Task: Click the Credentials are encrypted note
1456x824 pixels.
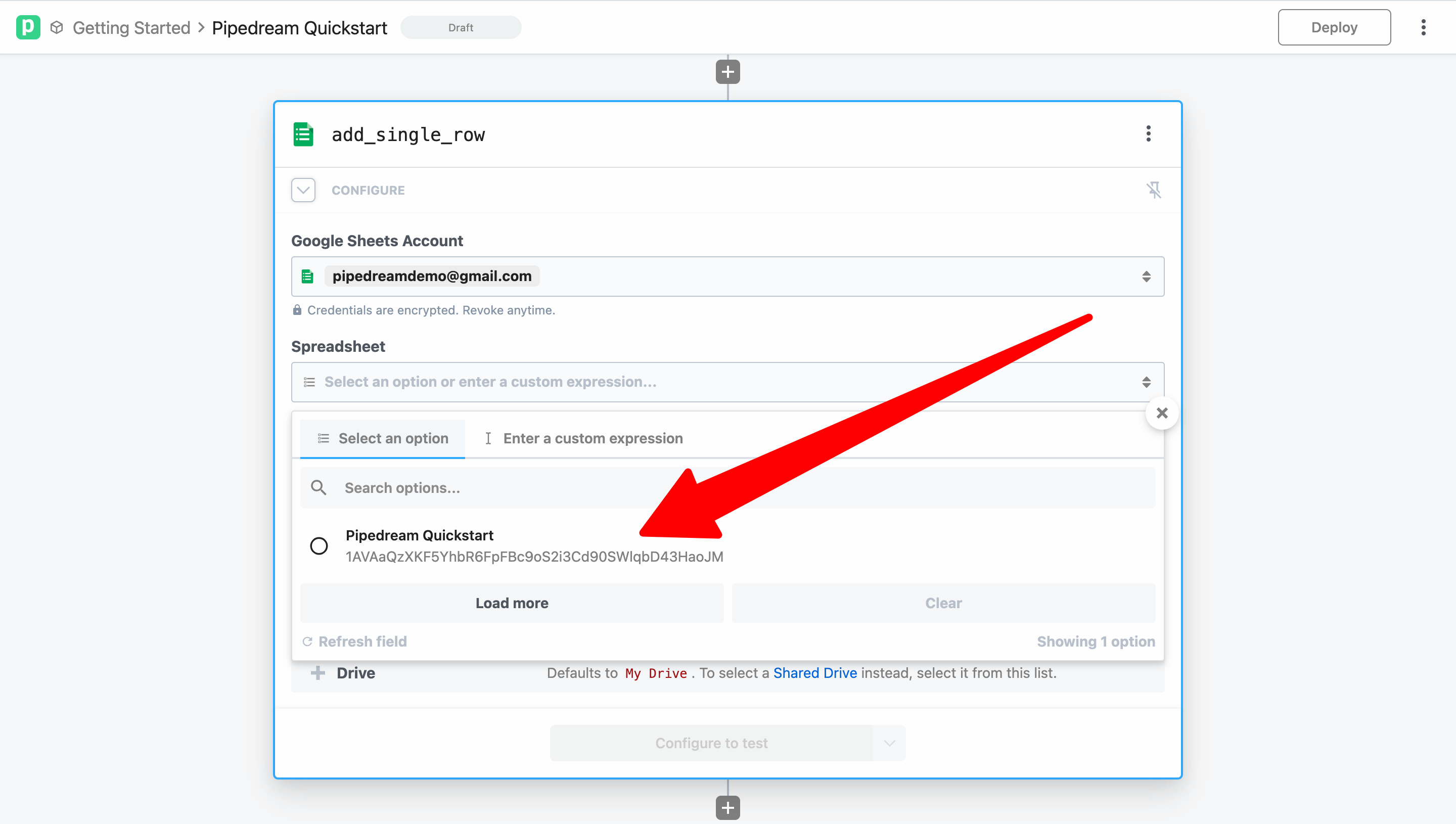Action: pyautogui.click(x=431, y=310)
